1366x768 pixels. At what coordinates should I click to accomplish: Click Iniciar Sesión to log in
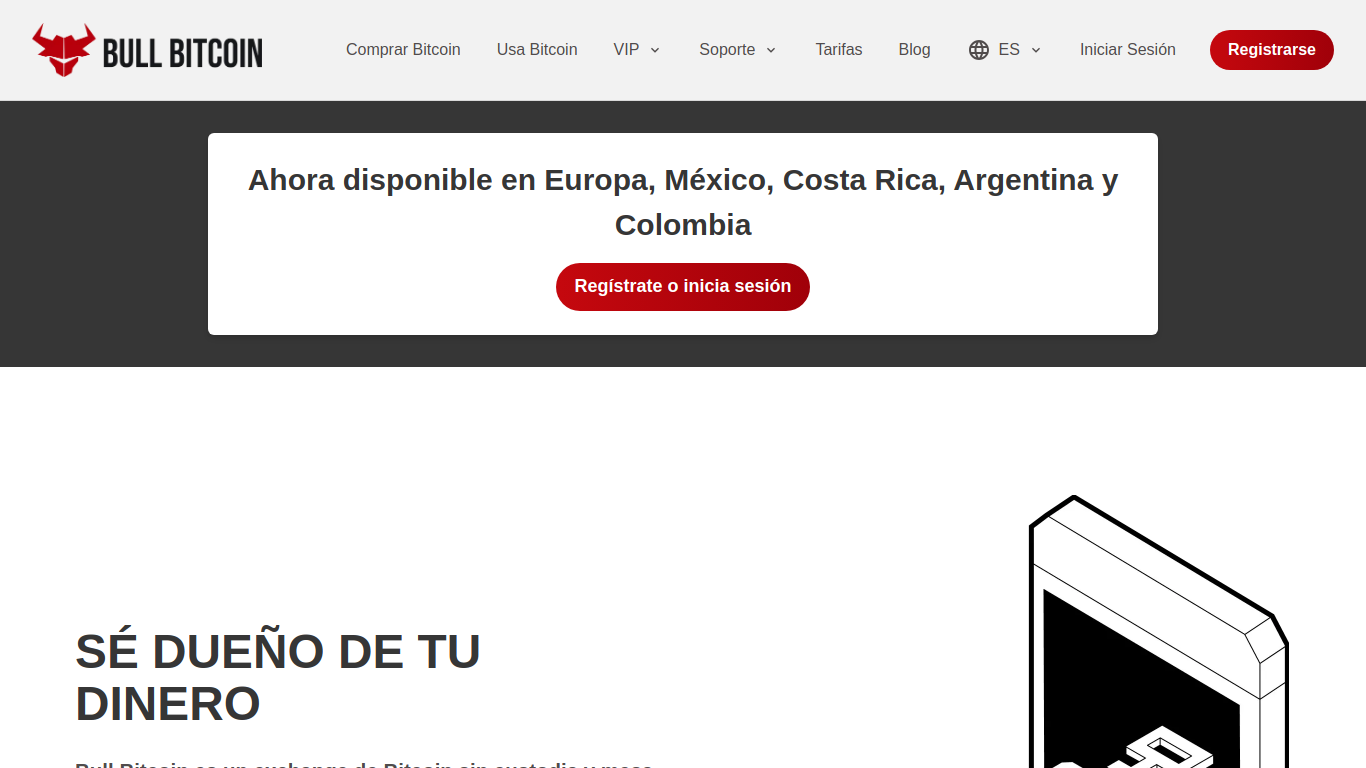coord(1128,50)
